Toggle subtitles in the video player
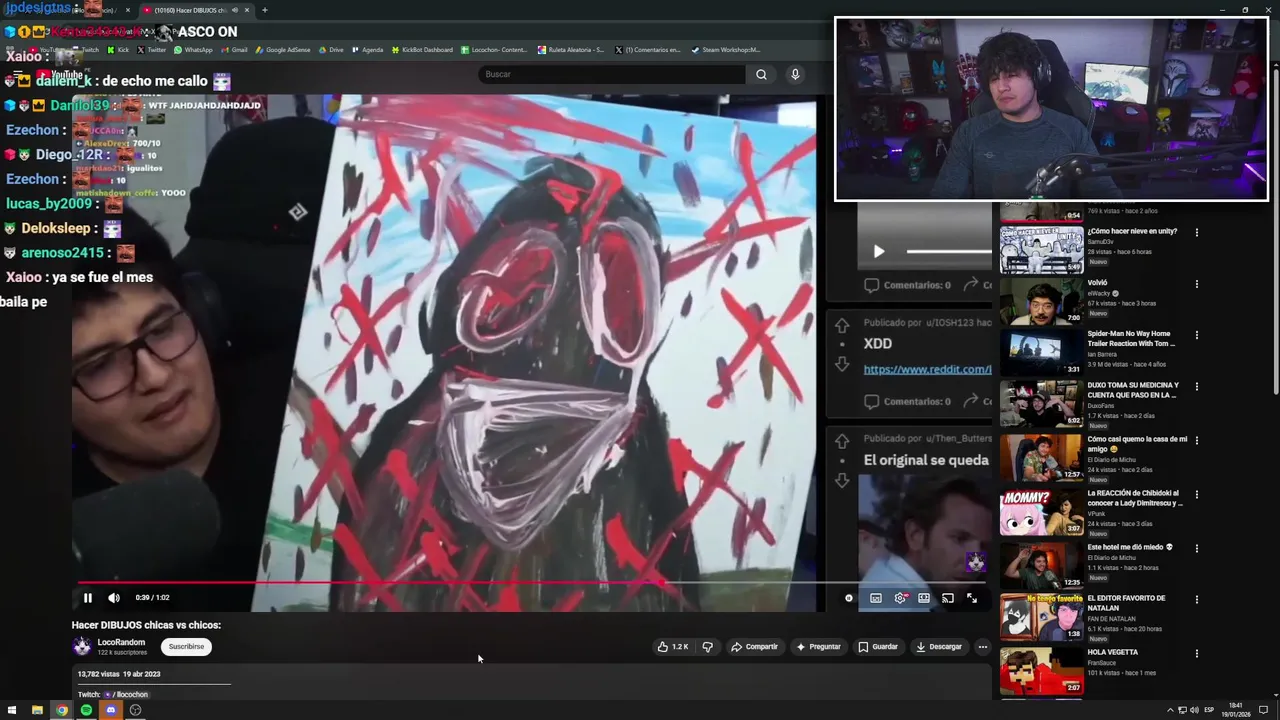The width and height of the screenshot is (1280, 720). [876, 598]
